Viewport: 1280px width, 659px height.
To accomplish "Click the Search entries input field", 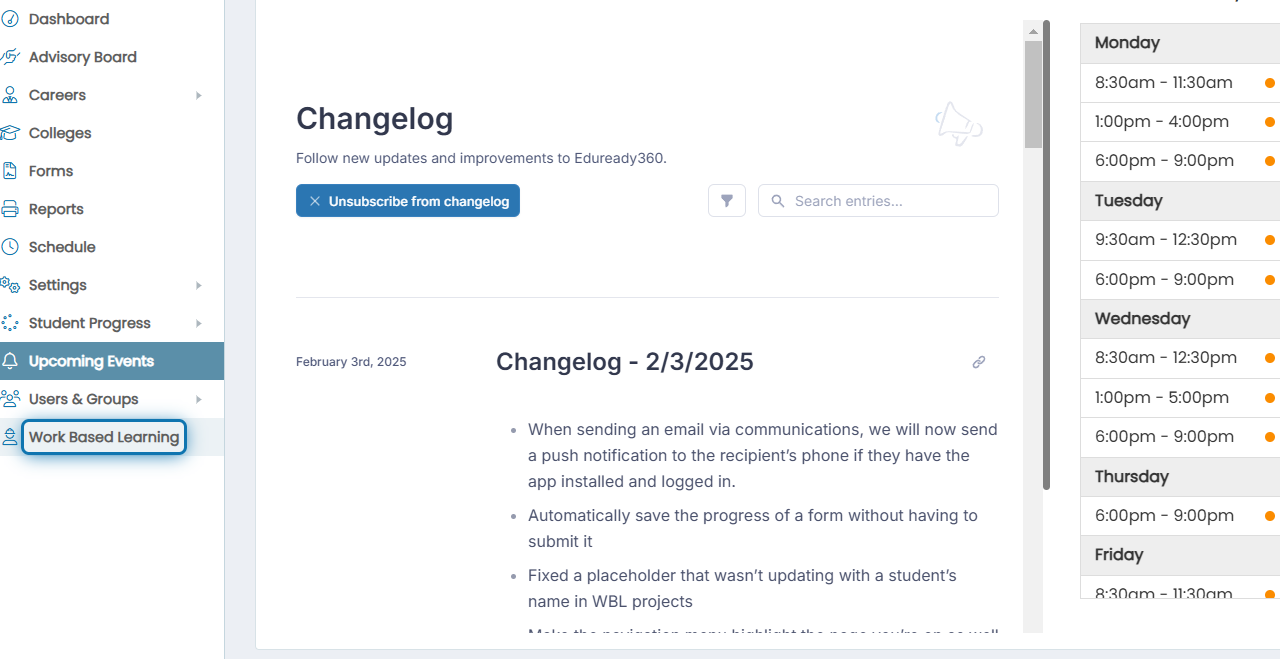I will [878, 201].
